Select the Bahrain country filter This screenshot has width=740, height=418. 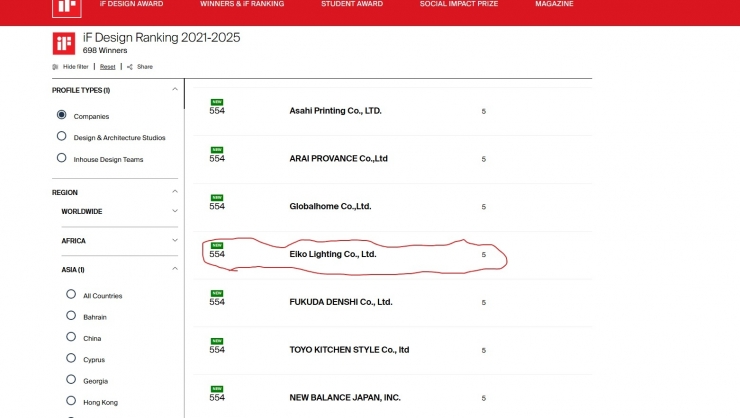(x=71, y=315)
